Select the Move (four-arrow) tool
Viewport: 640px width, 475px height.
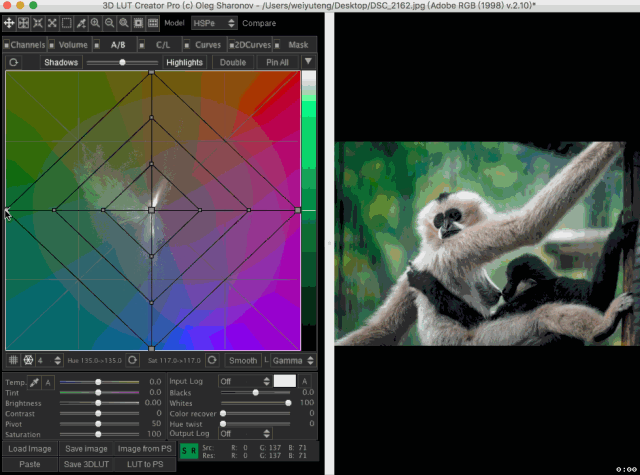[9, 23]
